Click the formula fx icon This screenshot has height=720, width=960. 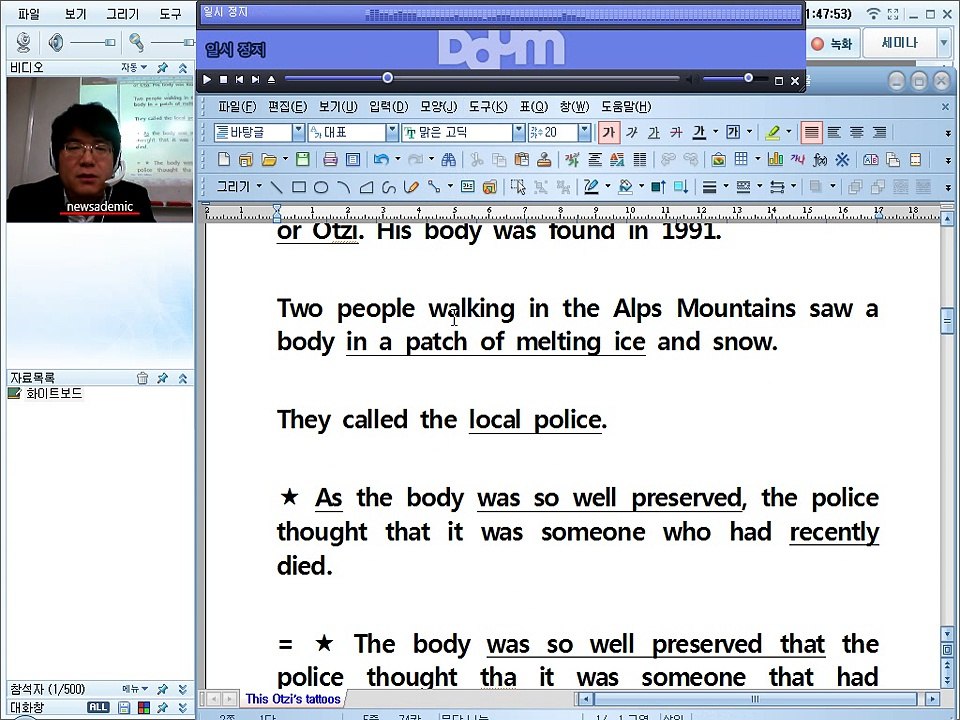[820, 160]
